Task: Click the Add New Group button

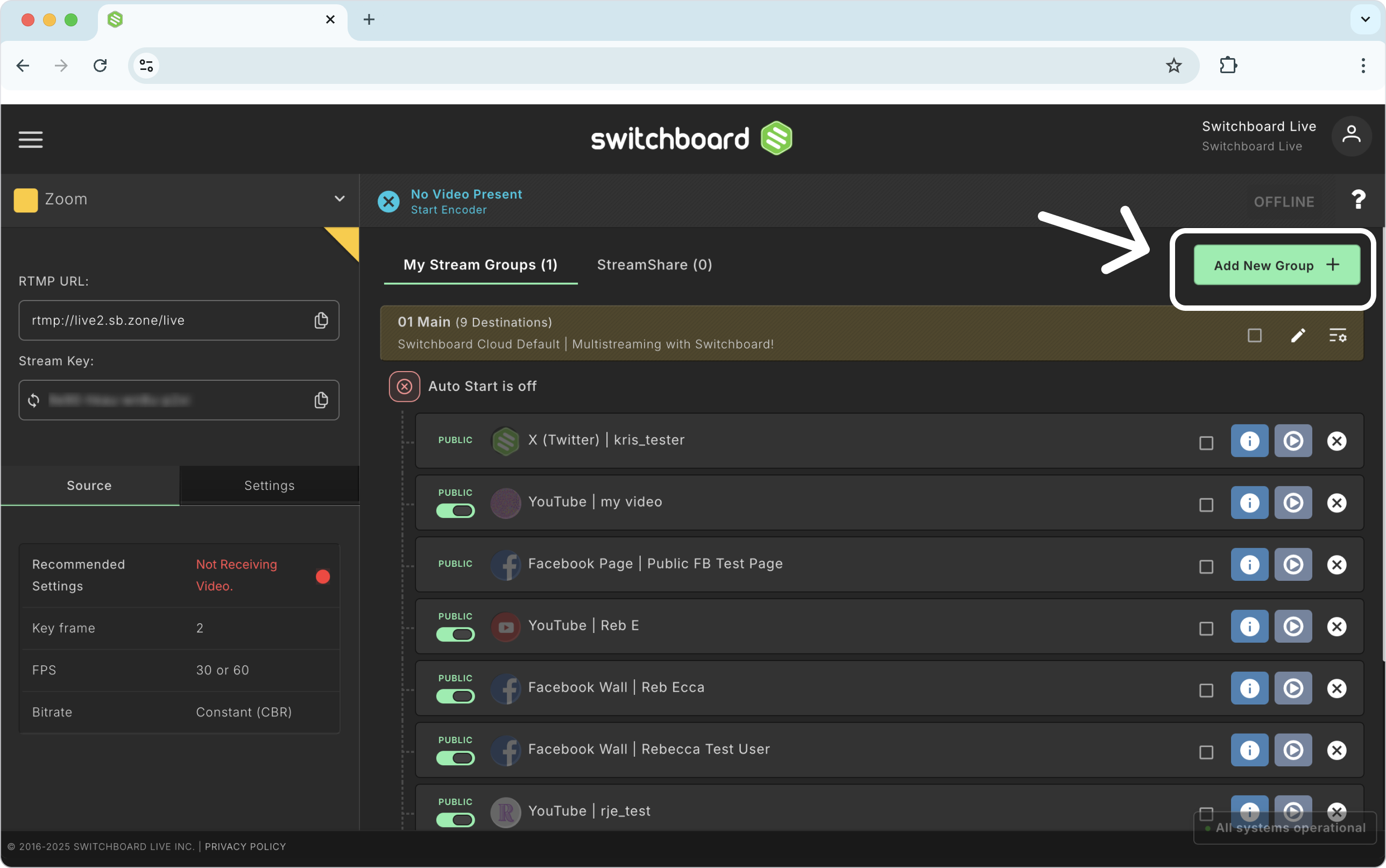Action: [x=1277, y=265]
